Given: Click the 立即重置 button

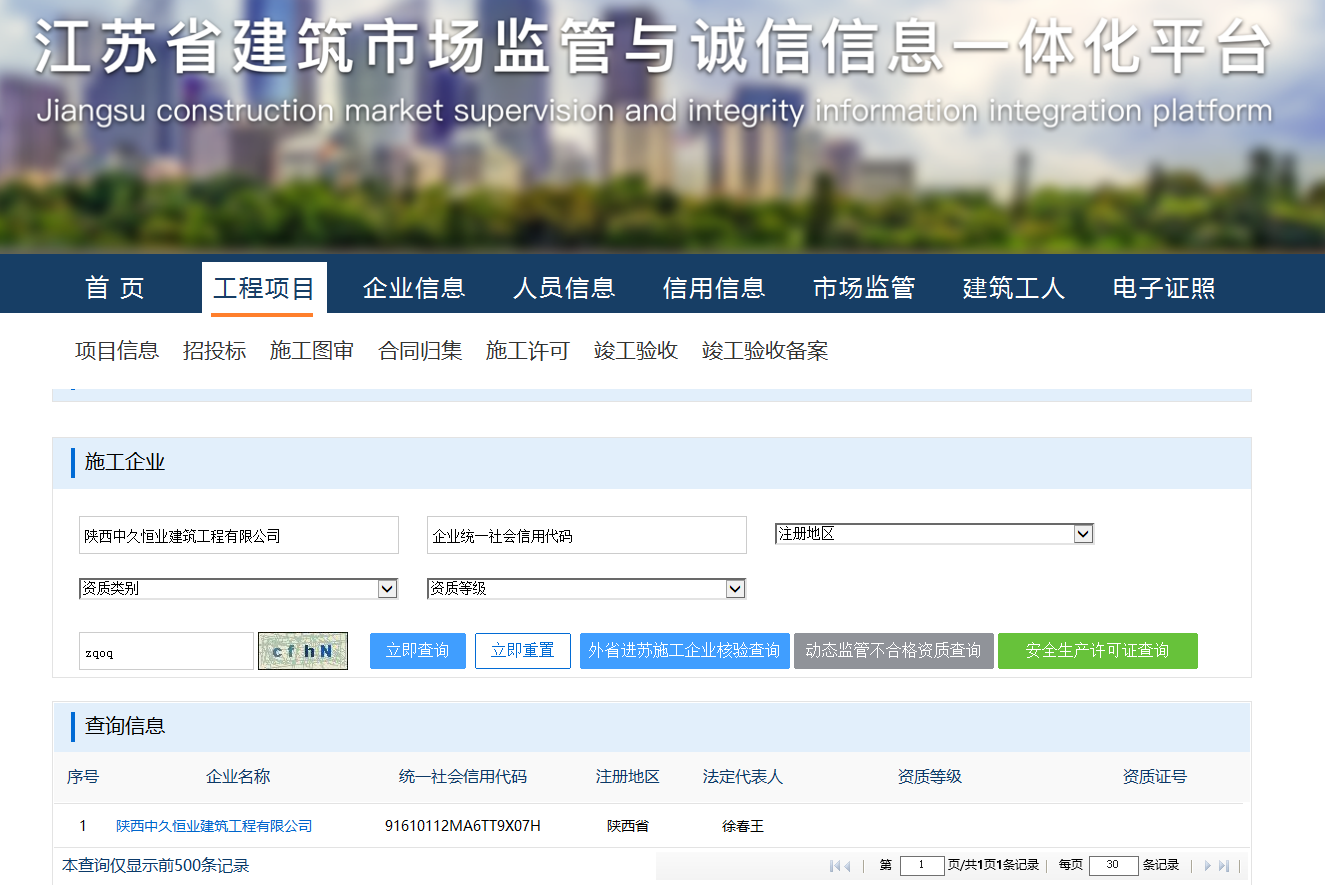Looking at the screenshot, I should click(x=523, y=651).
